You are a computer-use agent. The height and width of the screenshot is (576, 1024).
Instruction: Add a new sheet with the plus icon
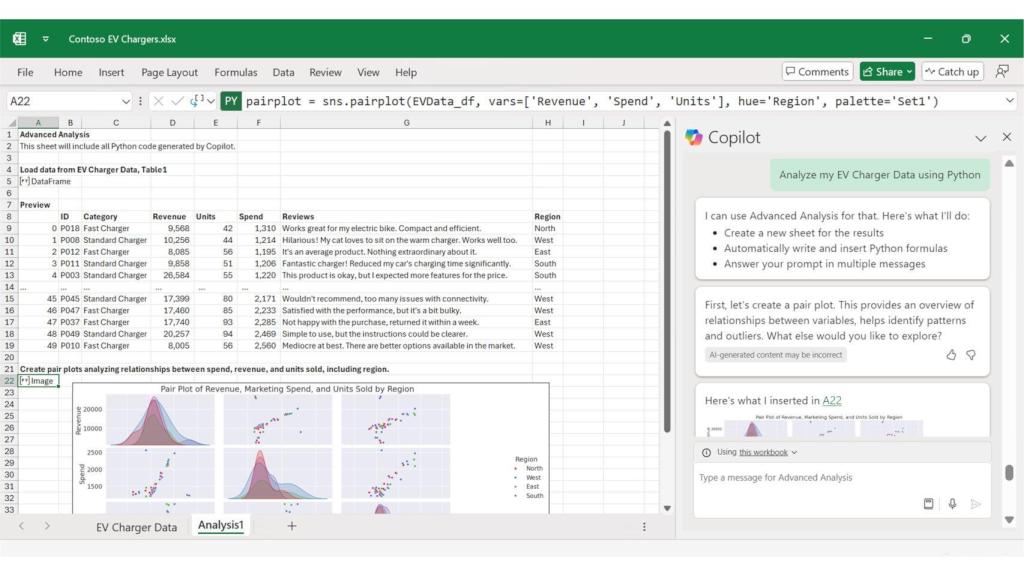(289, 525)
